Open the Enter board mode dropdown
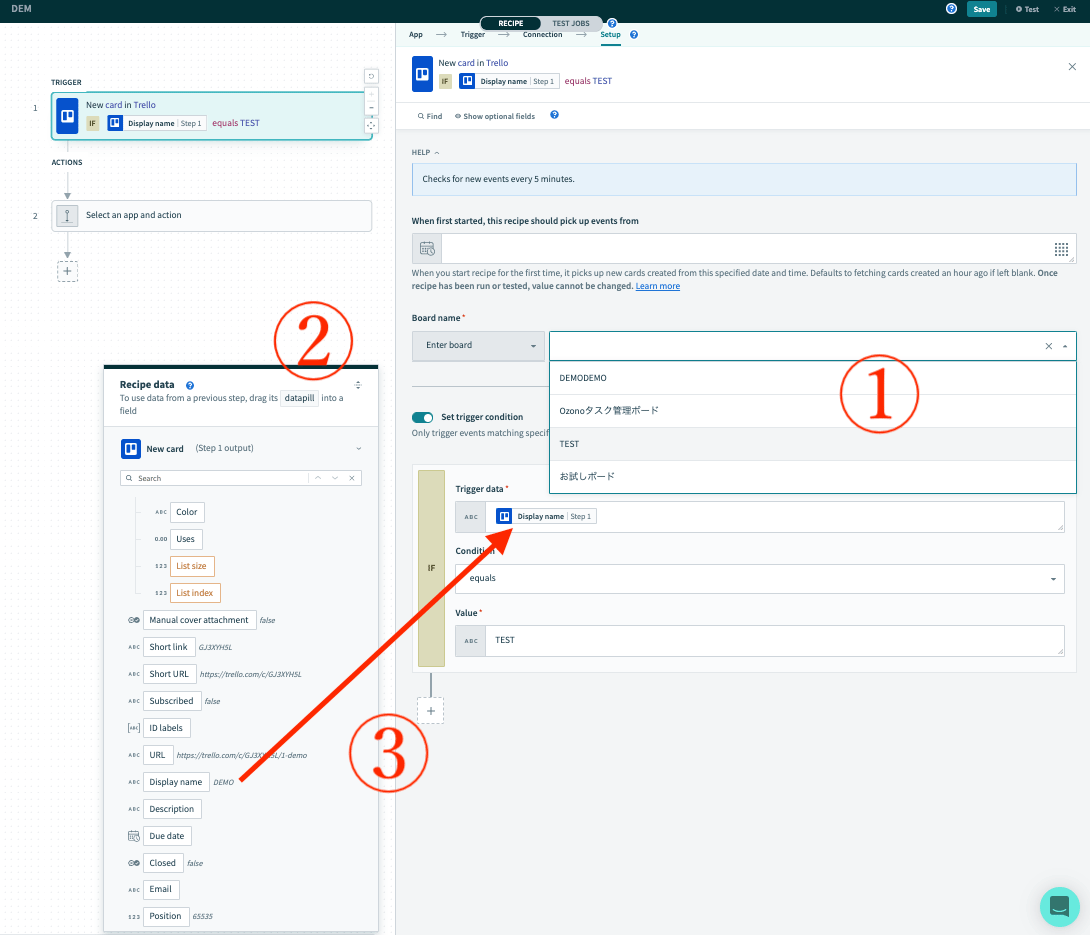 [478, 346]
